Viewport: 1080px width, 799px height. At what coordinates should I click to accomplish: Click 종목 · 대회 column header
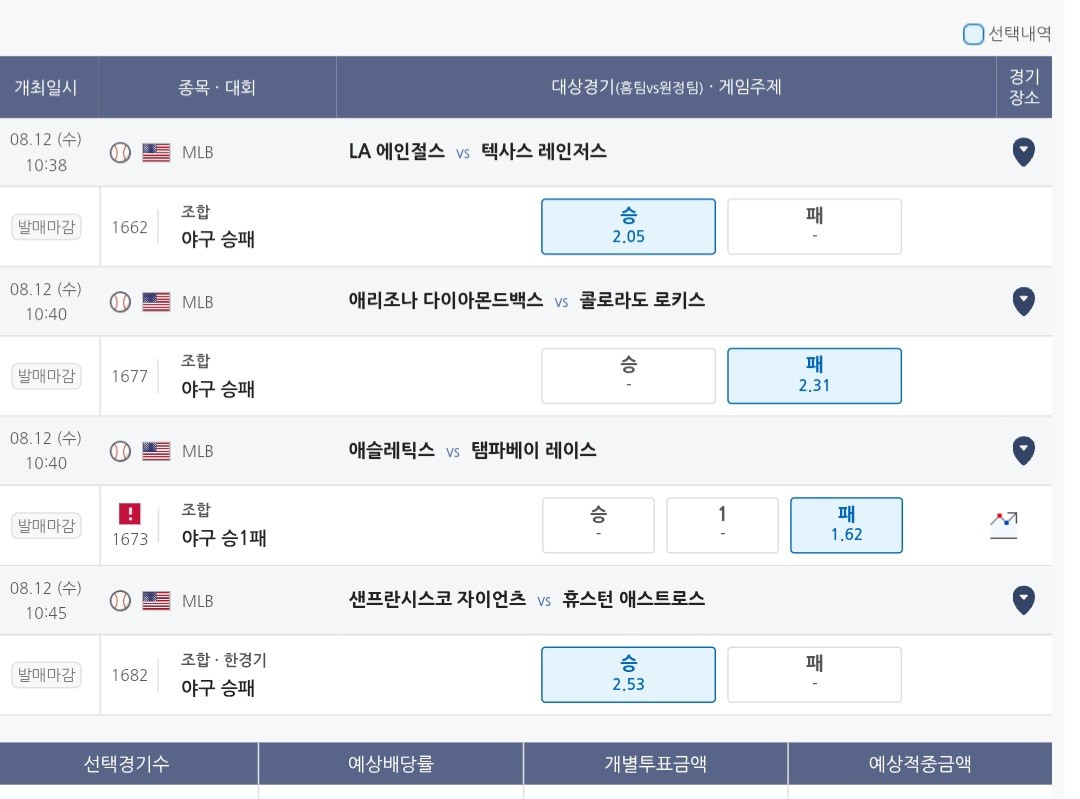217,87
